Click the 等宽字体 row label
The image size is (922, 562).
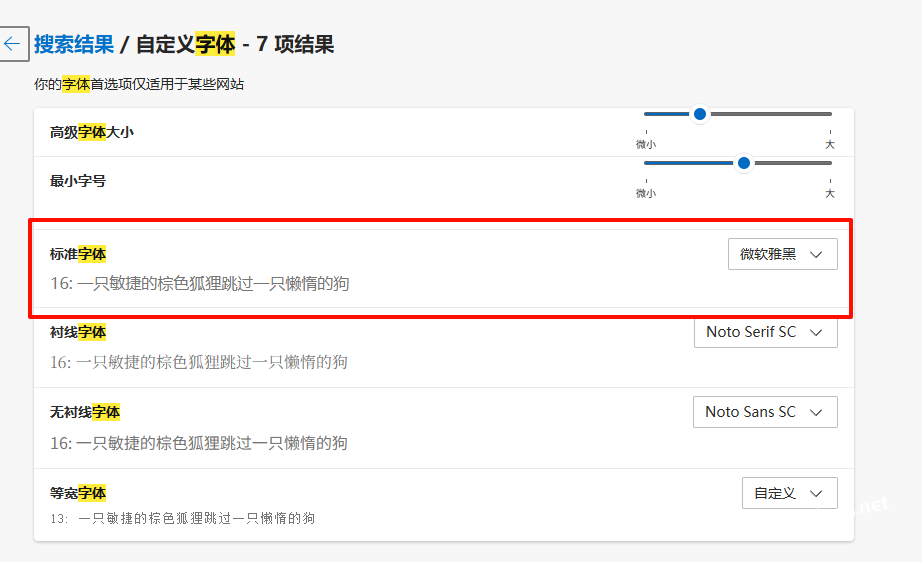tap(78, 493)
